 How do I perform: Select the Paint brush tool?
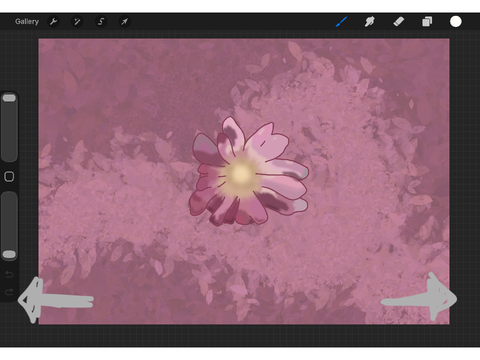pyautogui.click(x=342, y=22)
